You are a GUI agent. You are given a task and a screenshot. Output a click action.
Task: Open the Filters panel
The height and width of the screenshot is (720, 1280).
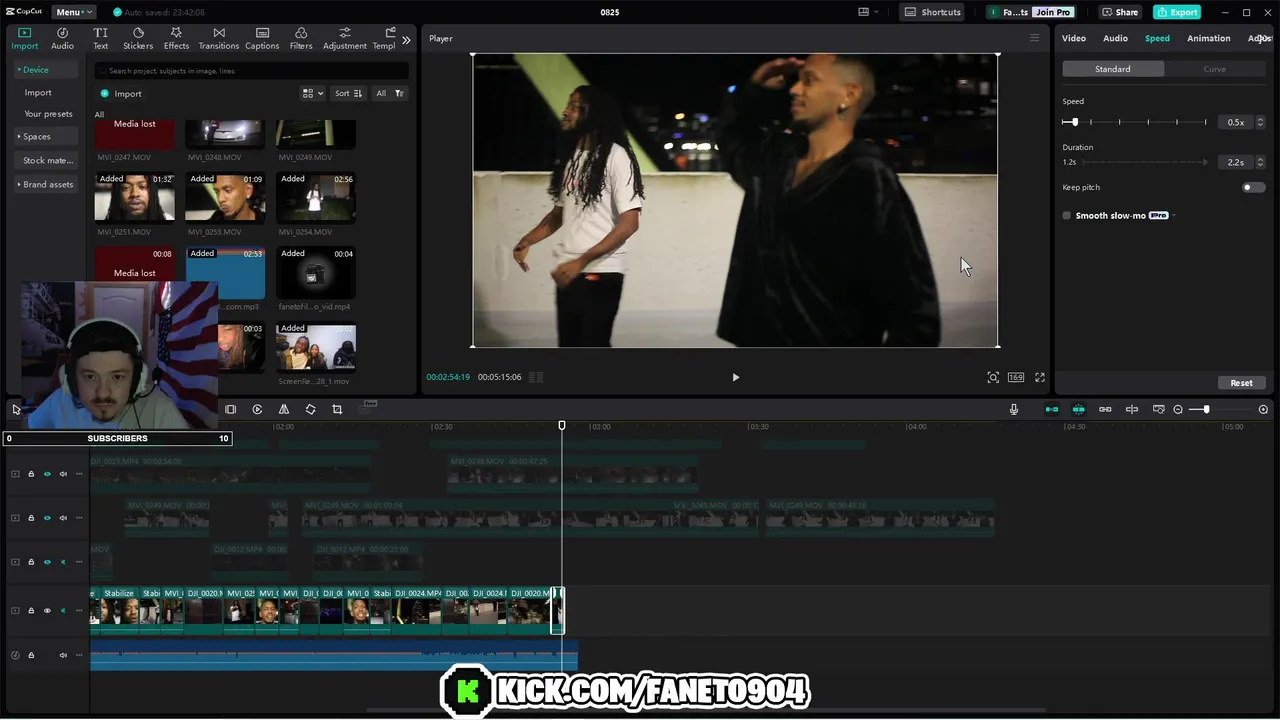coord(301,39)
